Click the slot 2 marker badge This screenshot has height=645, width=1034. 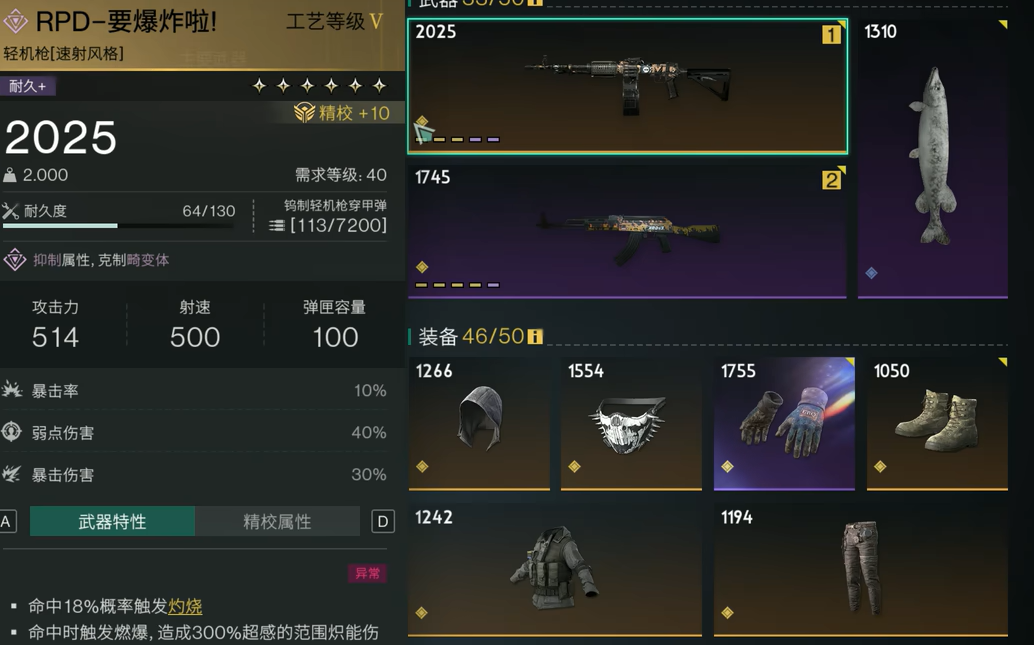click(832, 179)
